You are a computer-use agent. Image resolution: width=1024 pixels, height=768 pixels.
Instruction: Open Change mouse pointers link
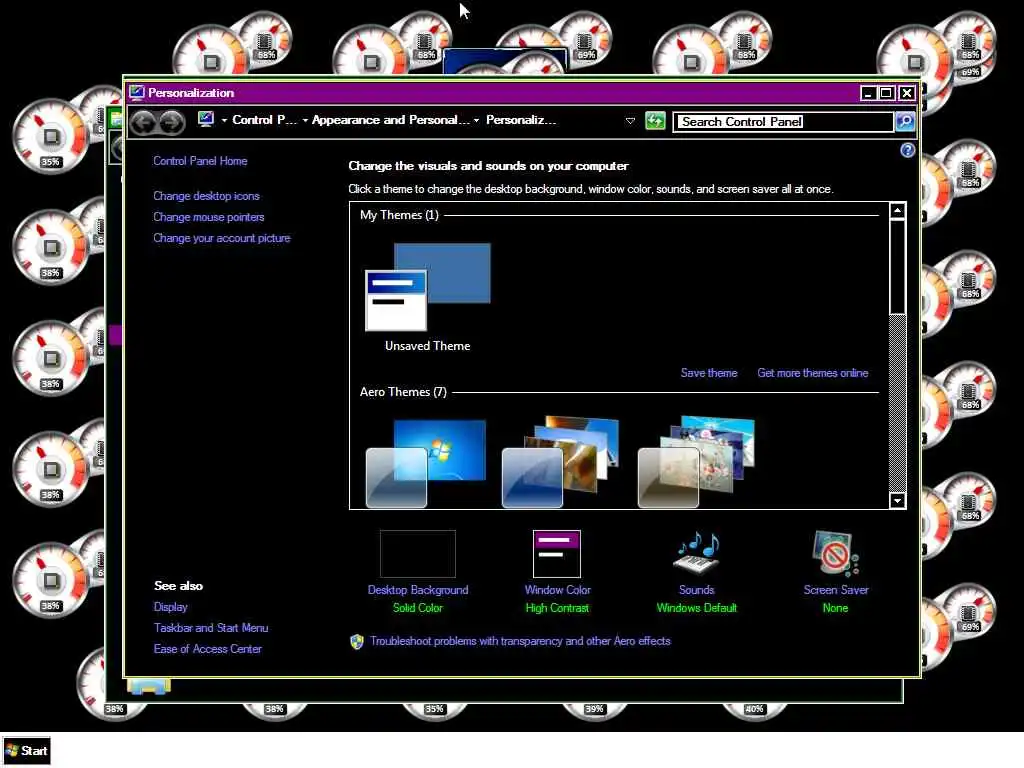(x=209, y=217)
